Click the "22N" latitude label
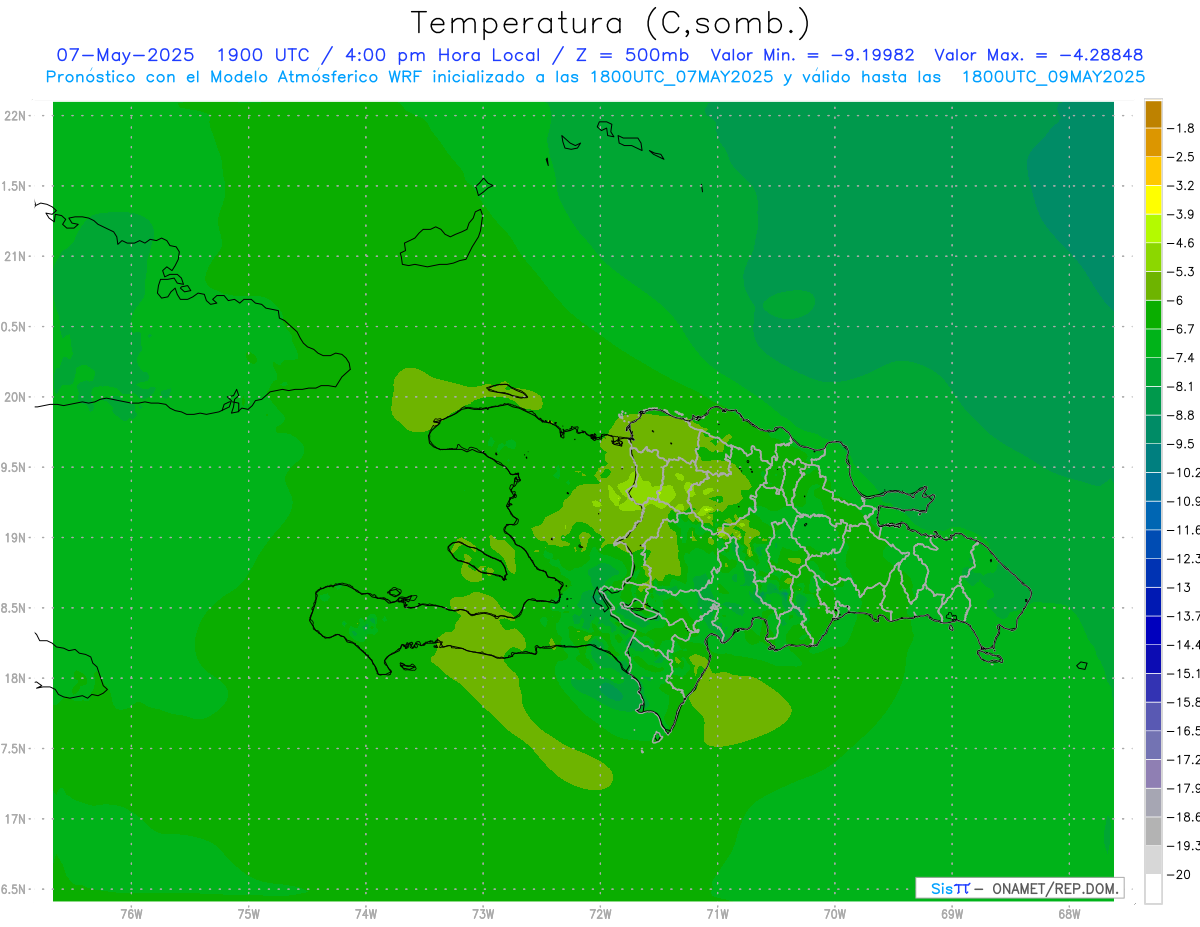 pyautogui.click(x=16, y=116)
